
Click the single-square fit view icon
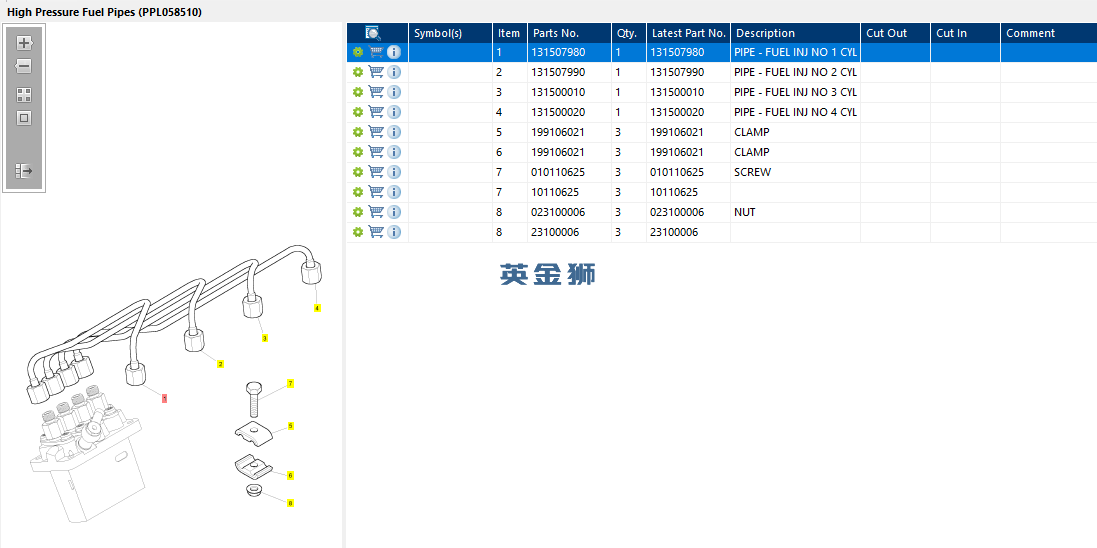(24, 118)
